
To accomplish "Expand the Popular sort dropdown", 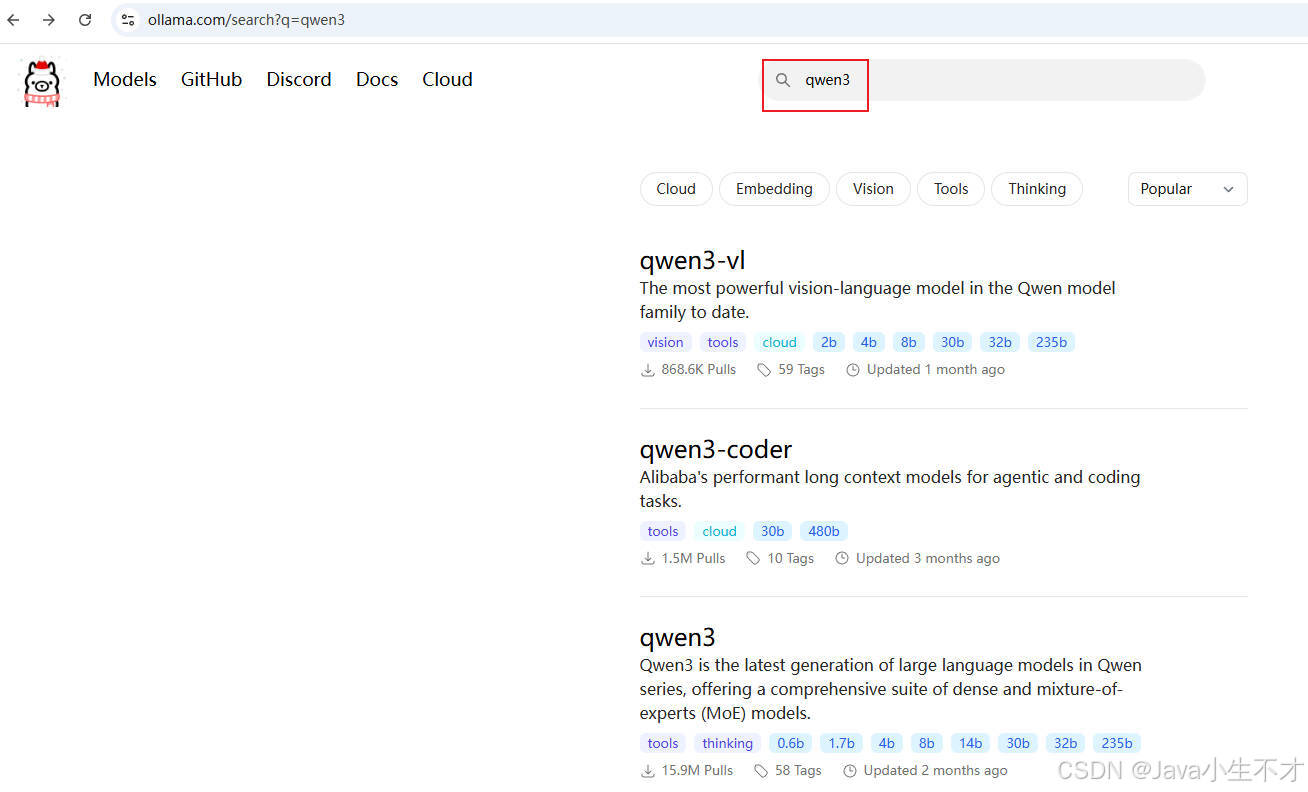I will point(1187,189).
